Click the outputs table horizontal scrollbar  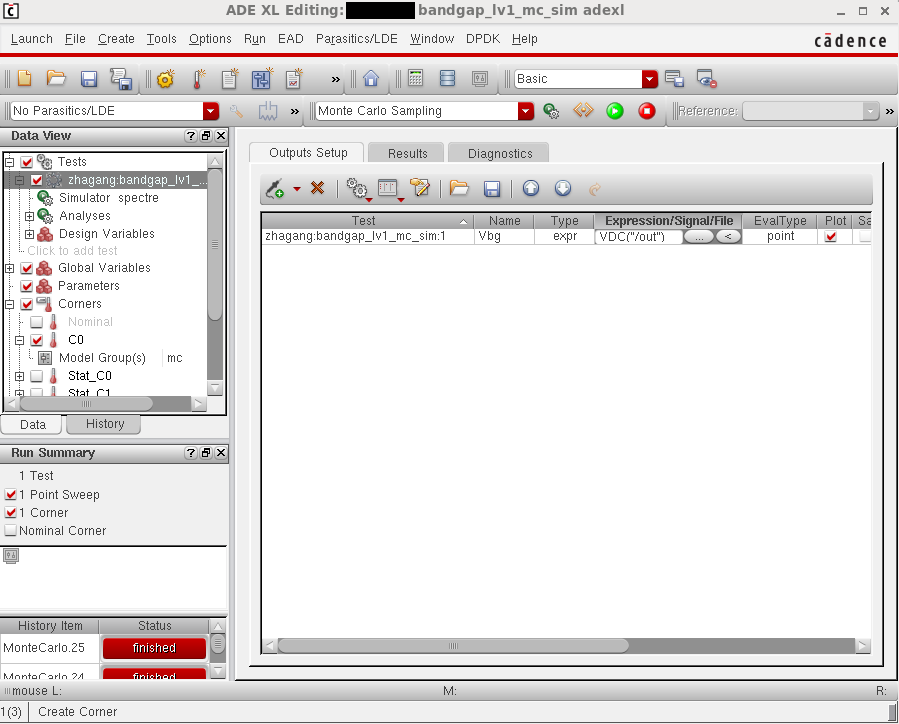[x=453, y=646]
